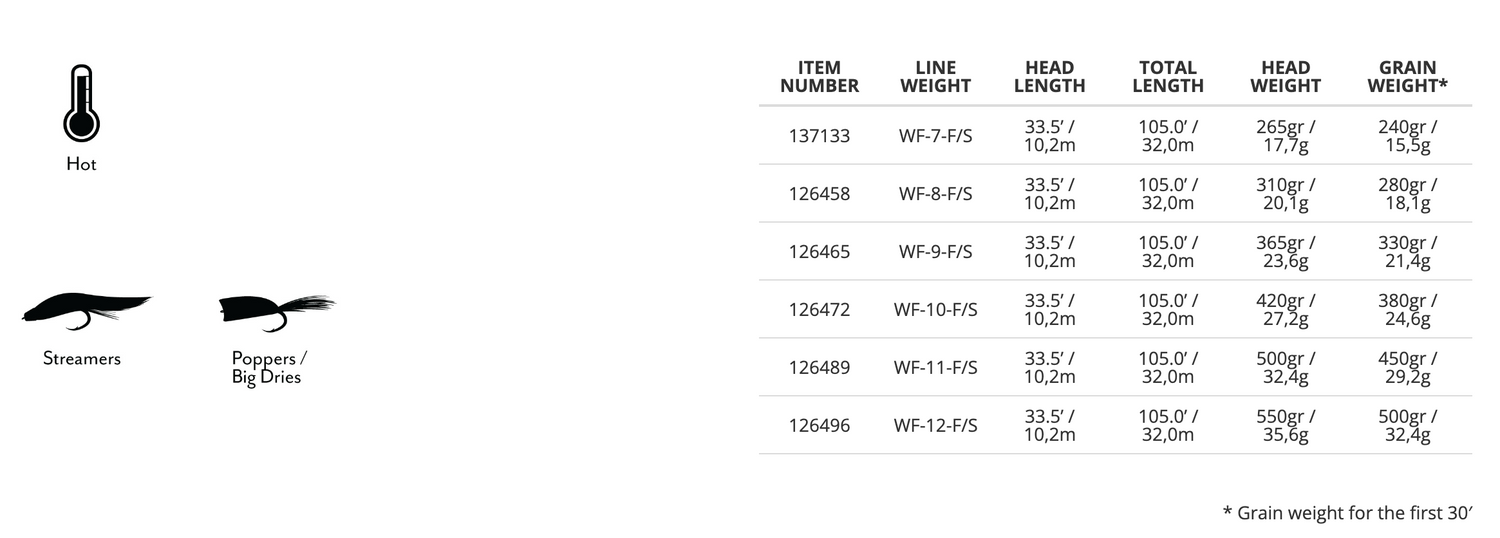
Task: Click item number 126458
Action: click(819, 194)
